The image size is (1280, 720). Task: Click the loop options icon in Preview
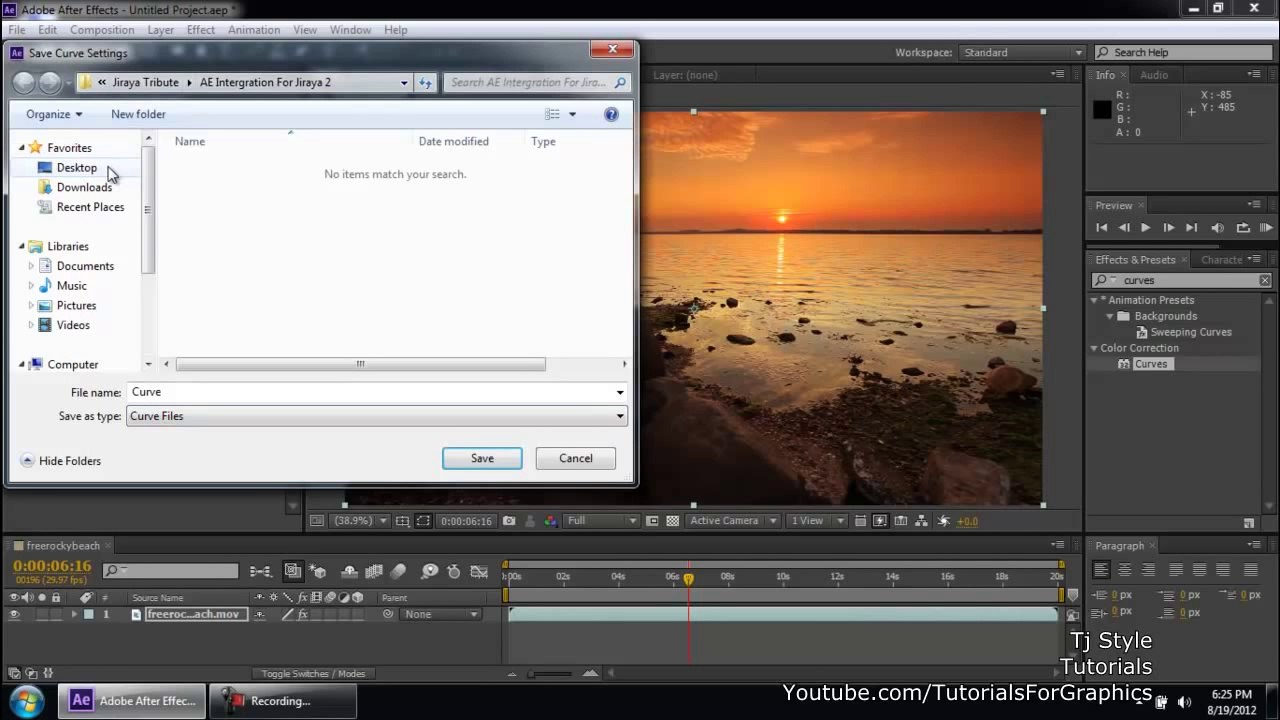pos(1243,228)
